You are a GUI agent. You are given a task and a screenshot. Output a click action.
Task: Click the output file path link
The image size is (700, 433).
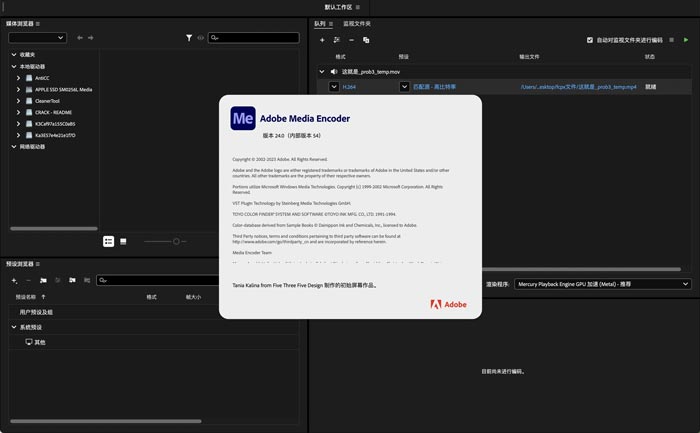[579, 87]
